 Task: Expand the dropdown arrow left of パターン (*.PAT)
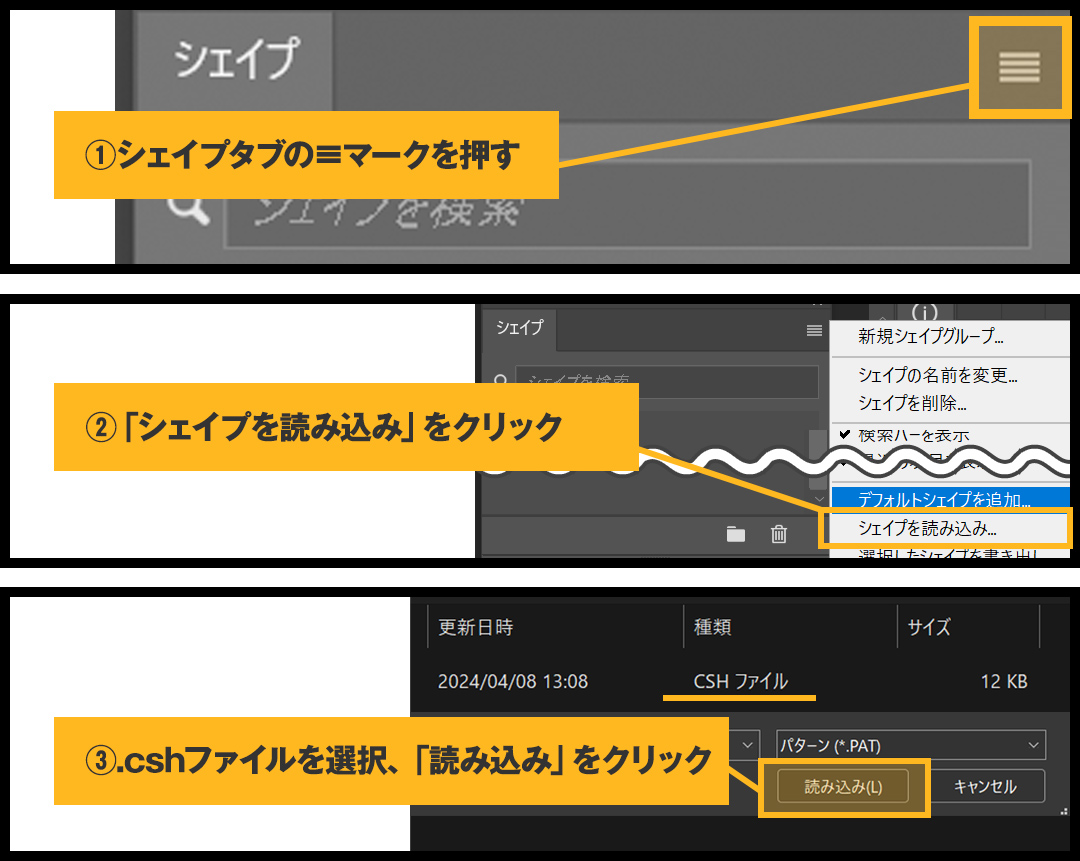pyautogui.click(x=748, y=745)
